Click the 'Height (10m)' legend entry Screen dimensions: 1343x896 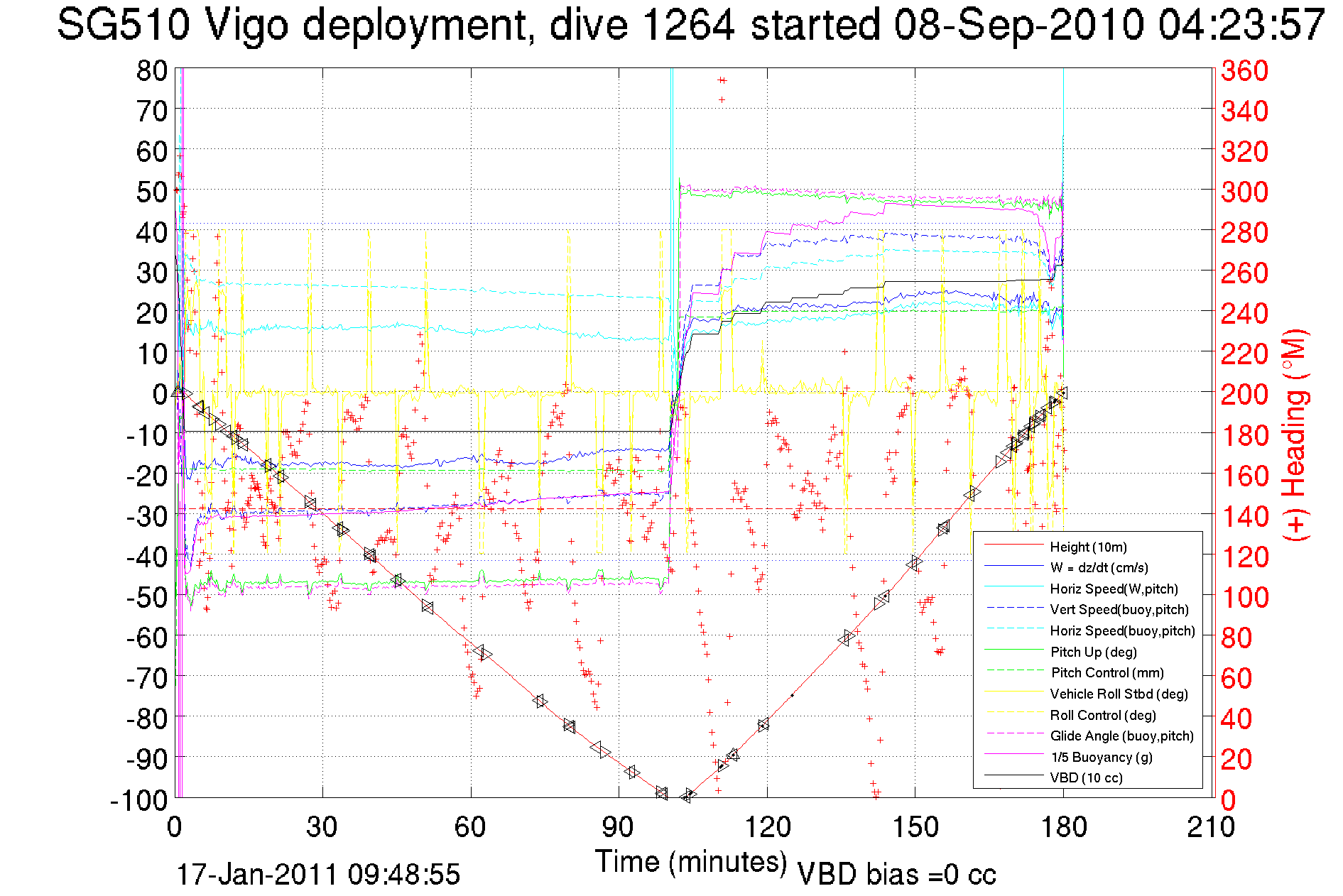[1088, 547]
